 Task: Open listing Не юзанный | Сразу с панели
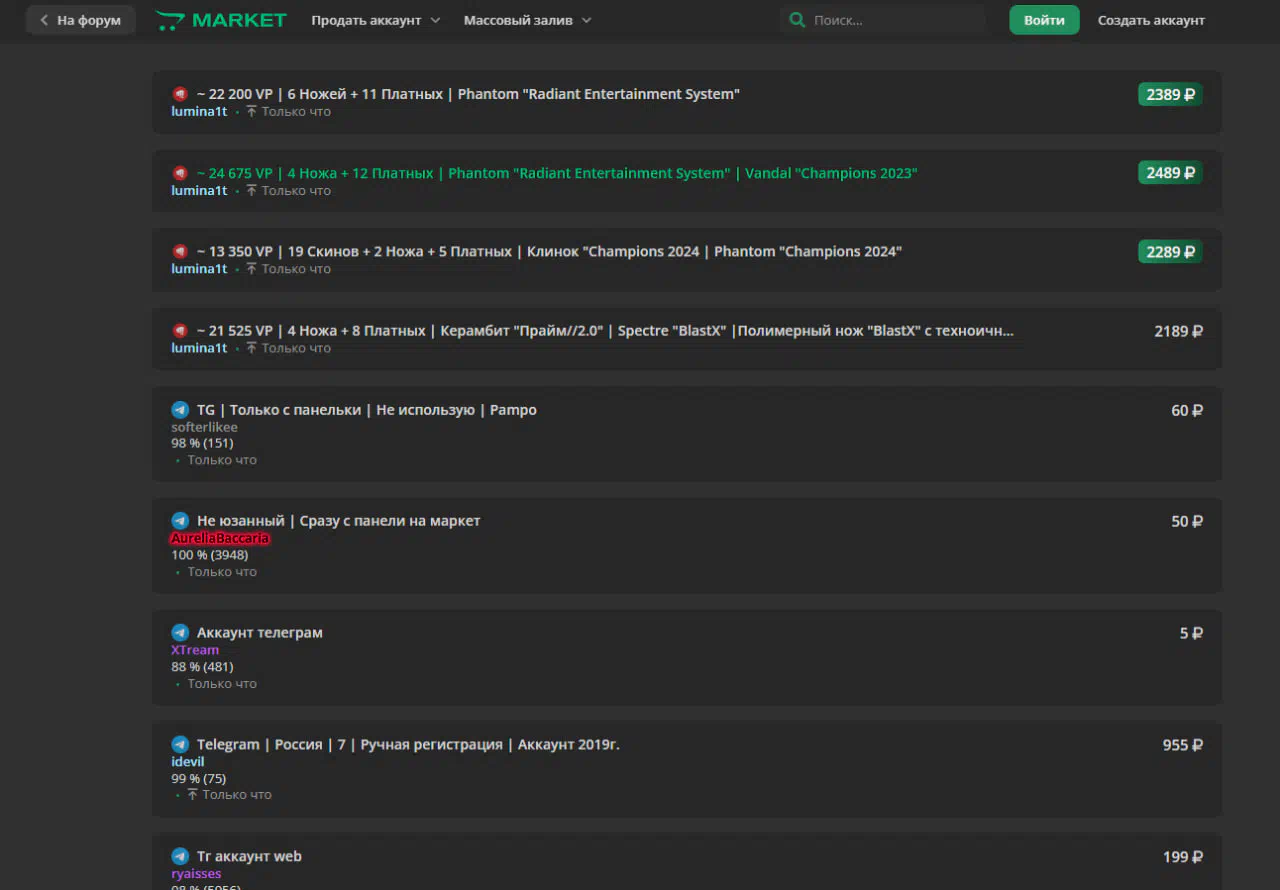(338, 521)
